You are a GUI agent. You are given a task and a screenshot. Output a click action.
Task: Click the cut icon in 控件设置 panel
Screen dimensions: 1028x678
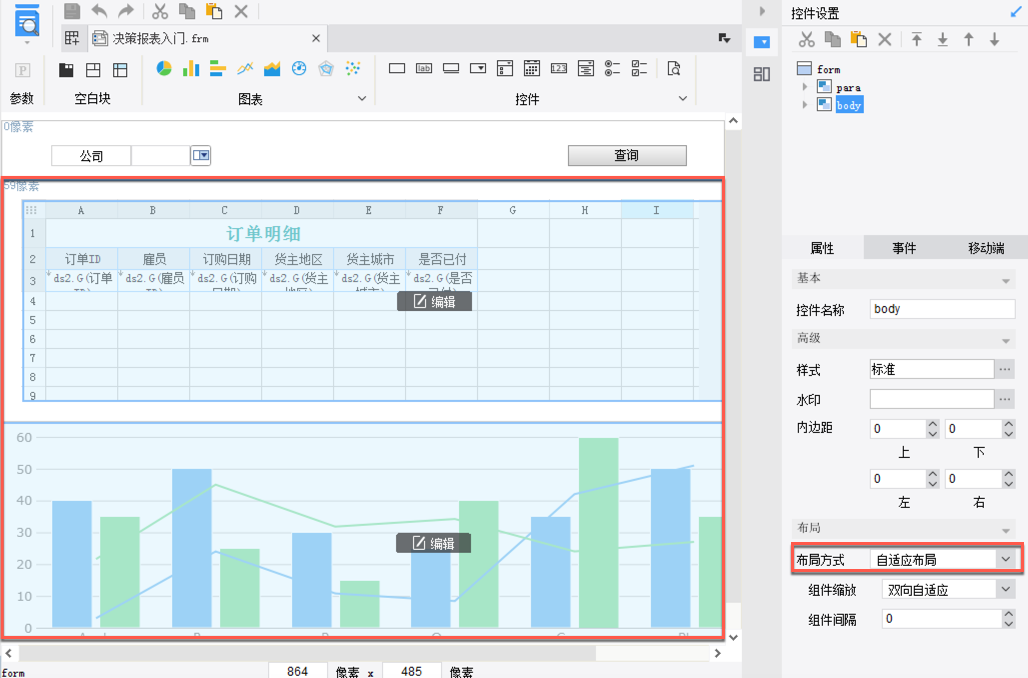pyautogui.click(x=806, y=39)
